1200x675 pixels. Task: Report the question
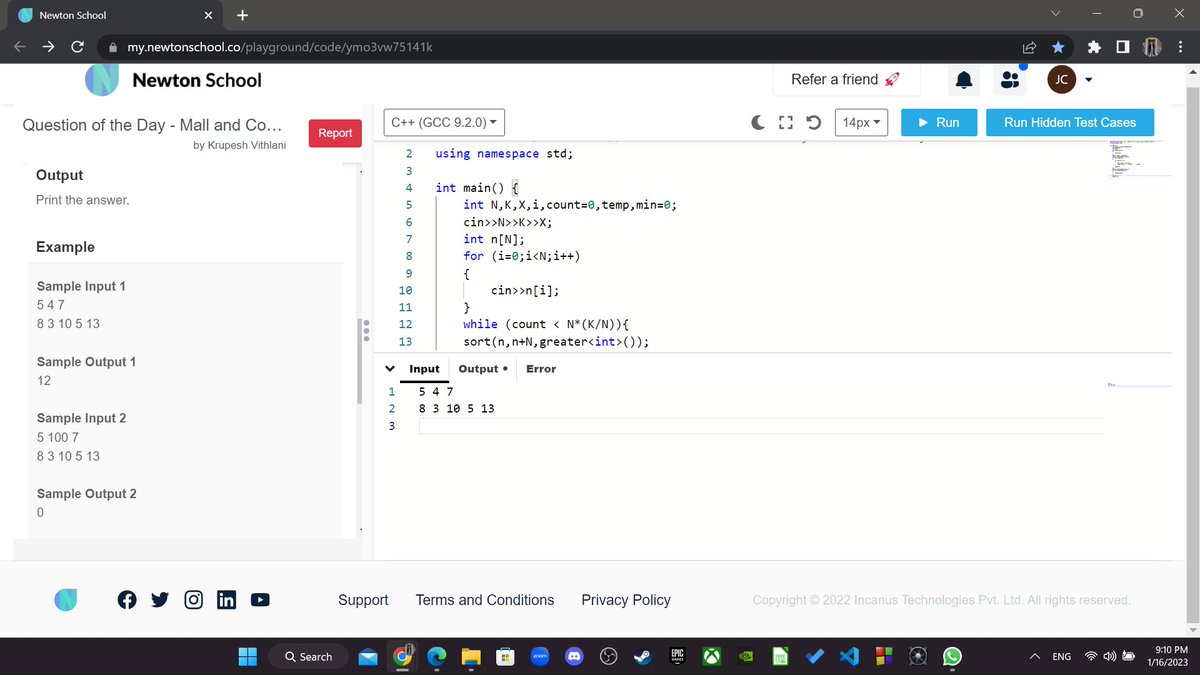(x=335, y=133)
